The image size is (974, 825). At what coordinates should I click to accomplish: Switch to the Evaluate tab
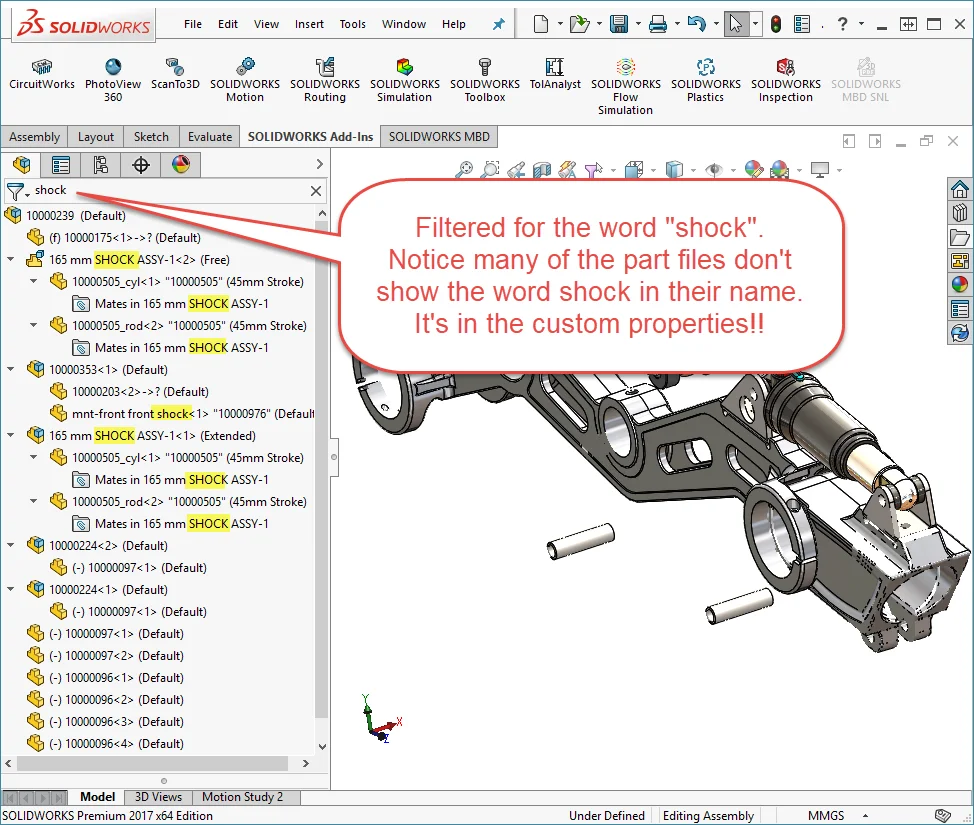click(x=209, y=137)
